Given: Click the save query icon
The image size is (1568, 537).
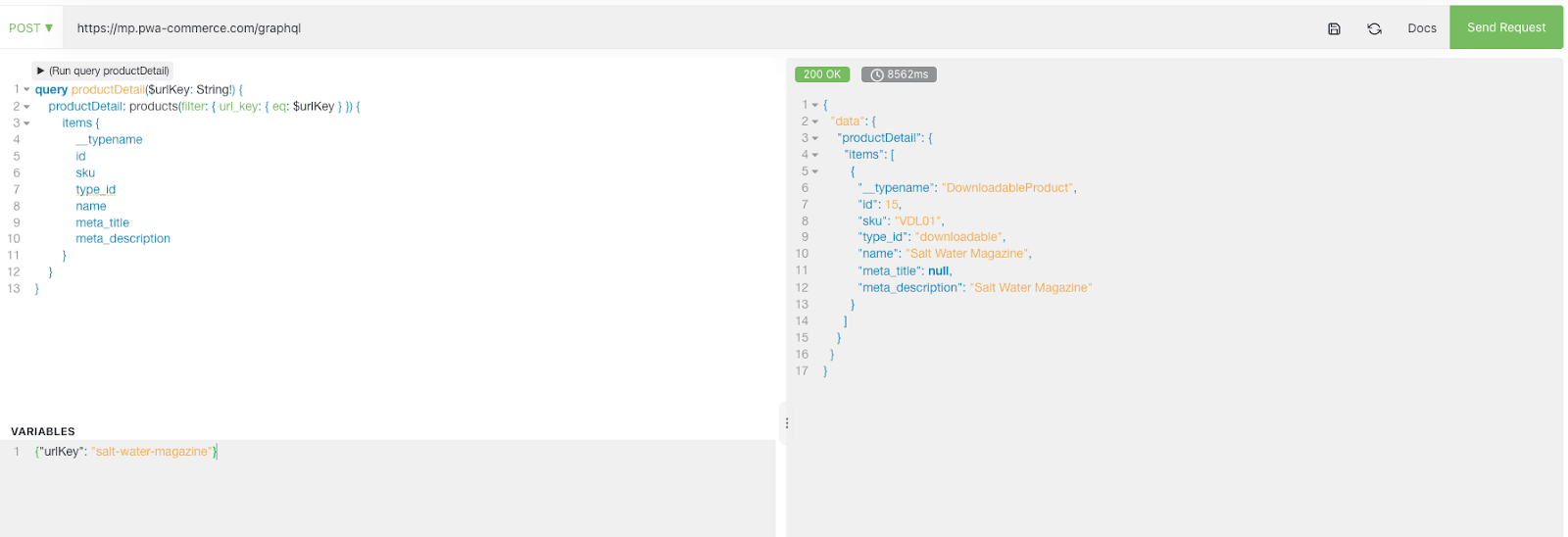Looking at the screenshot, I should (x=1334, y=28).
